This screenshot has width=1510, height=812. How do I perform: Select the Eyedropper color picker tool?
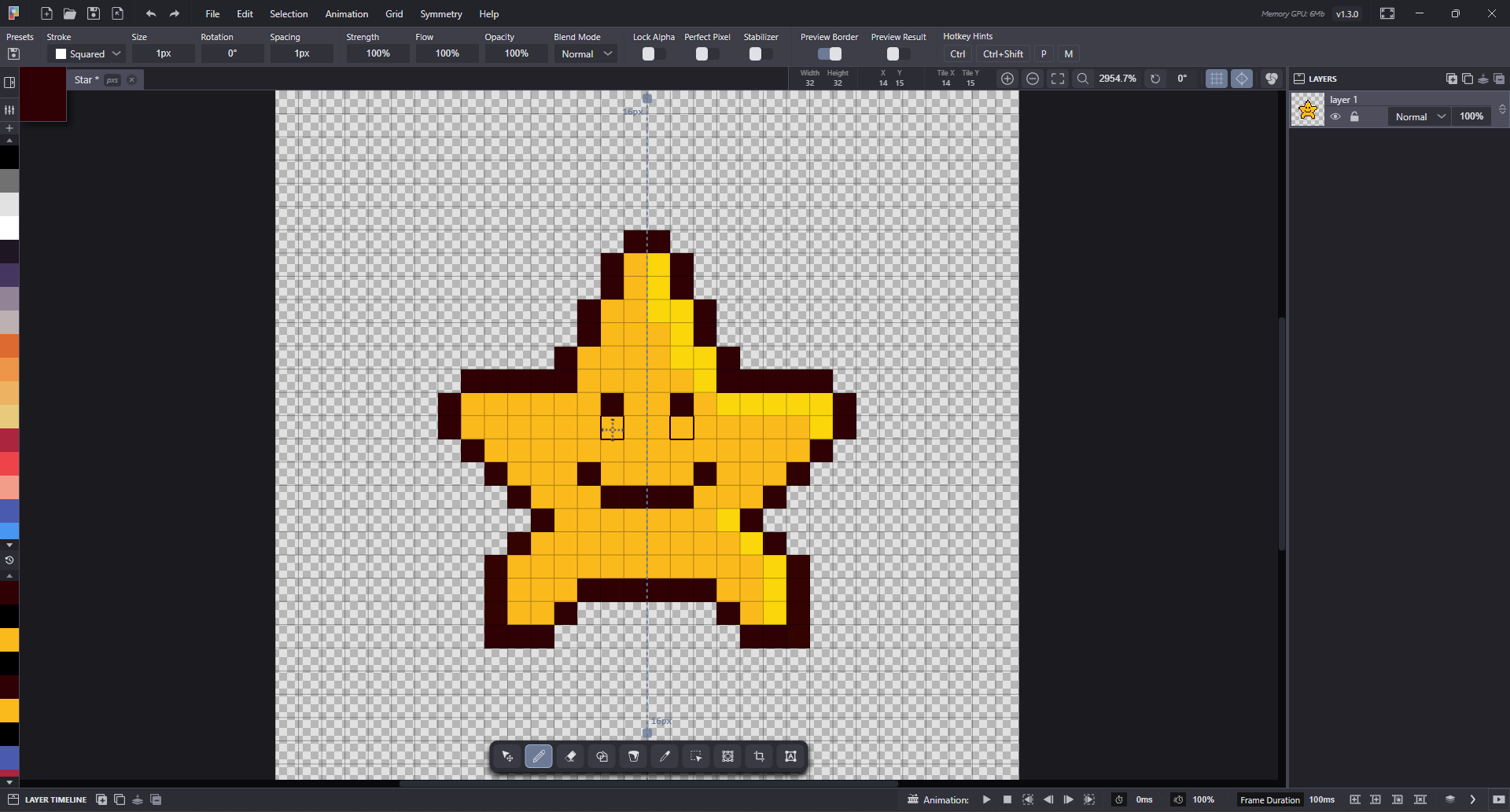pyautogui.click(x=665, y=756)
